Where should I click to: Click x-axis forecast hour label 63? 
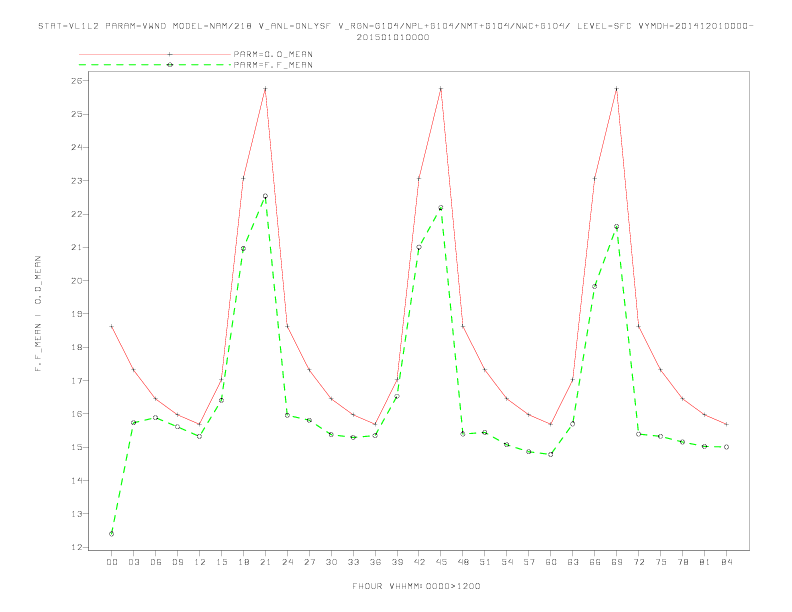[x=573, y=562]
